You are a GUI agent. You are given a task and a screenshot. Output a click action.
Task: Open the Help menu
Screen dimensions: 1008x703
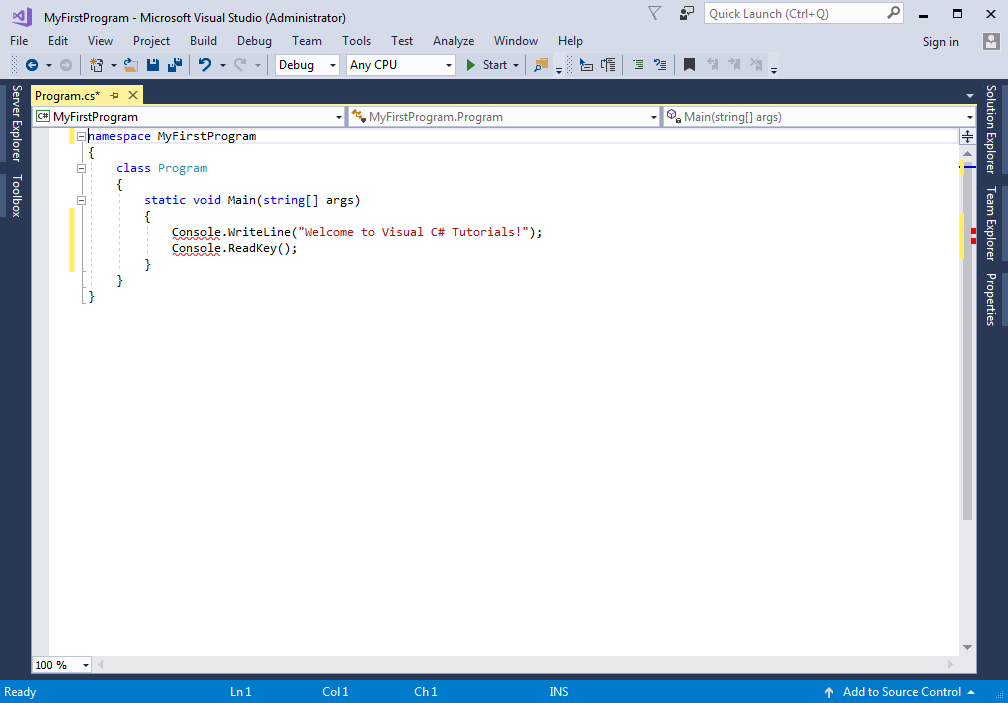[x=570, y=41]
